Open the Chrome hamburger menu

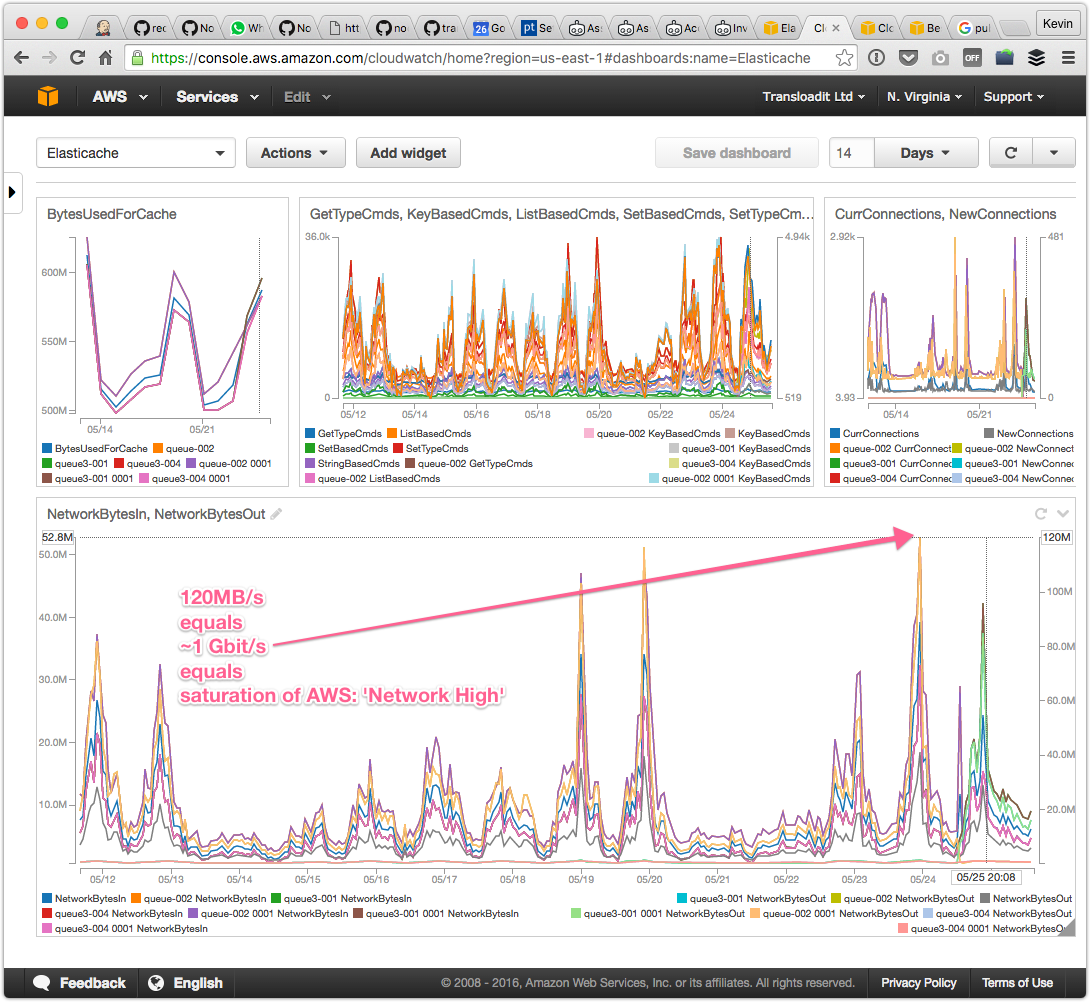coord(1068,58)
